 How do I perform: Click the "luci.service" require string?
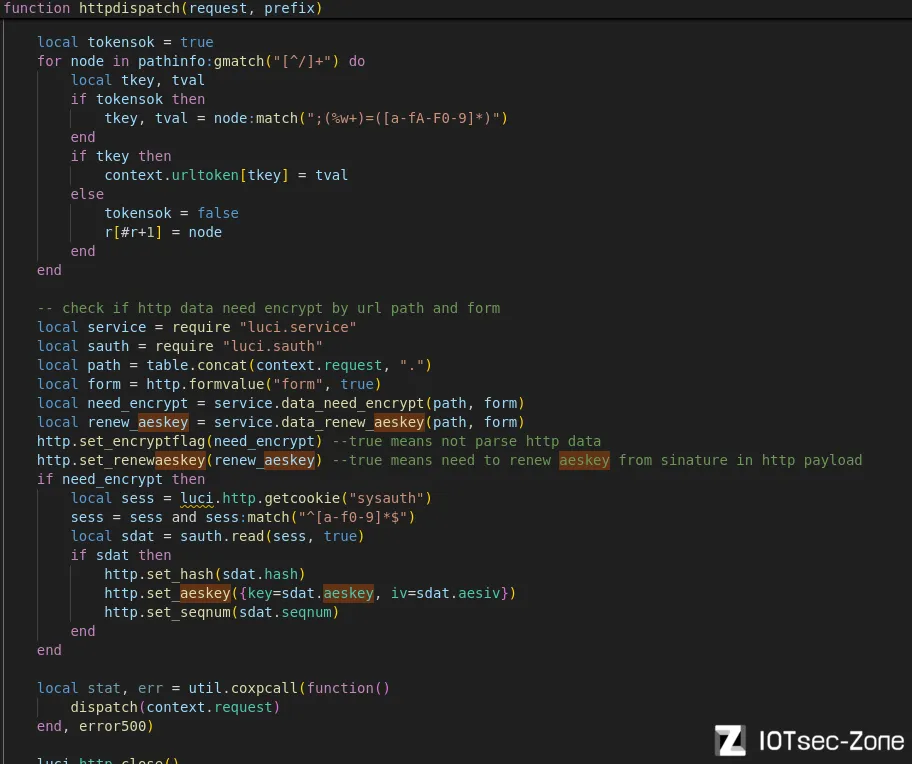298,327
